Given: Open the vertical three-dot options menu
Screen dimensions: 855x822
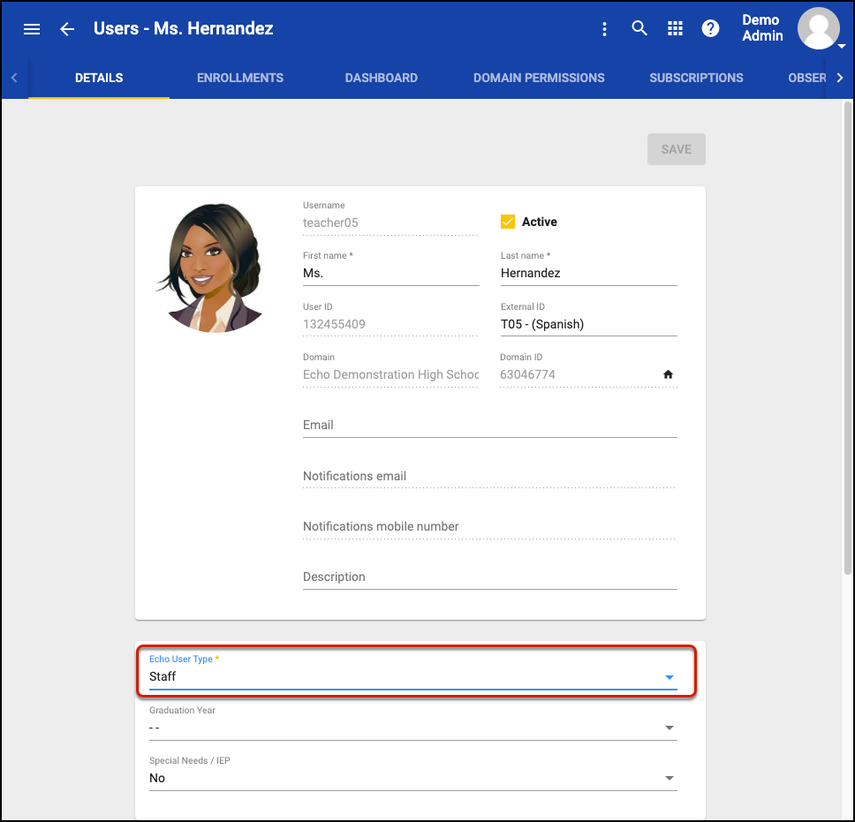Looking at the screenshot, I should point(604,29).
